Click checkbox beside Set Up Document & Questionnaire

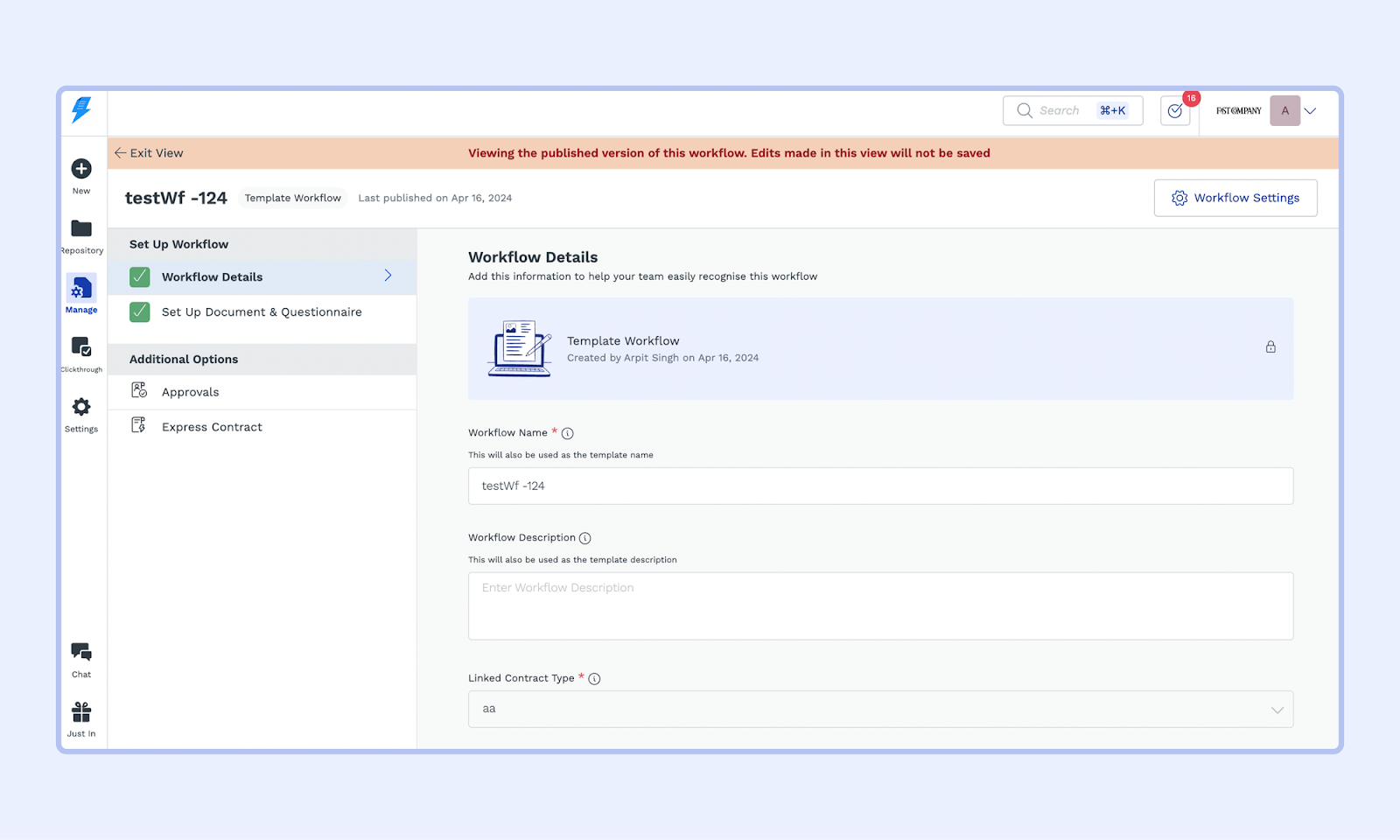[140, 312]
